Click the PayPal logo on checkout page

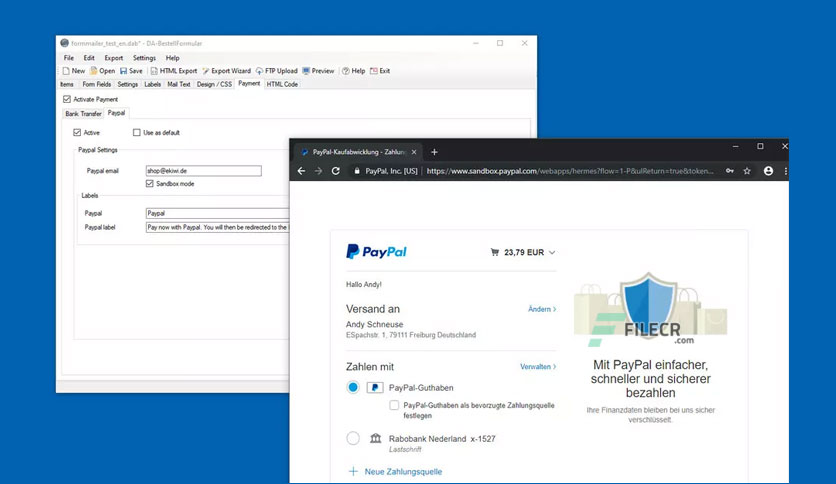click(376, 252)
